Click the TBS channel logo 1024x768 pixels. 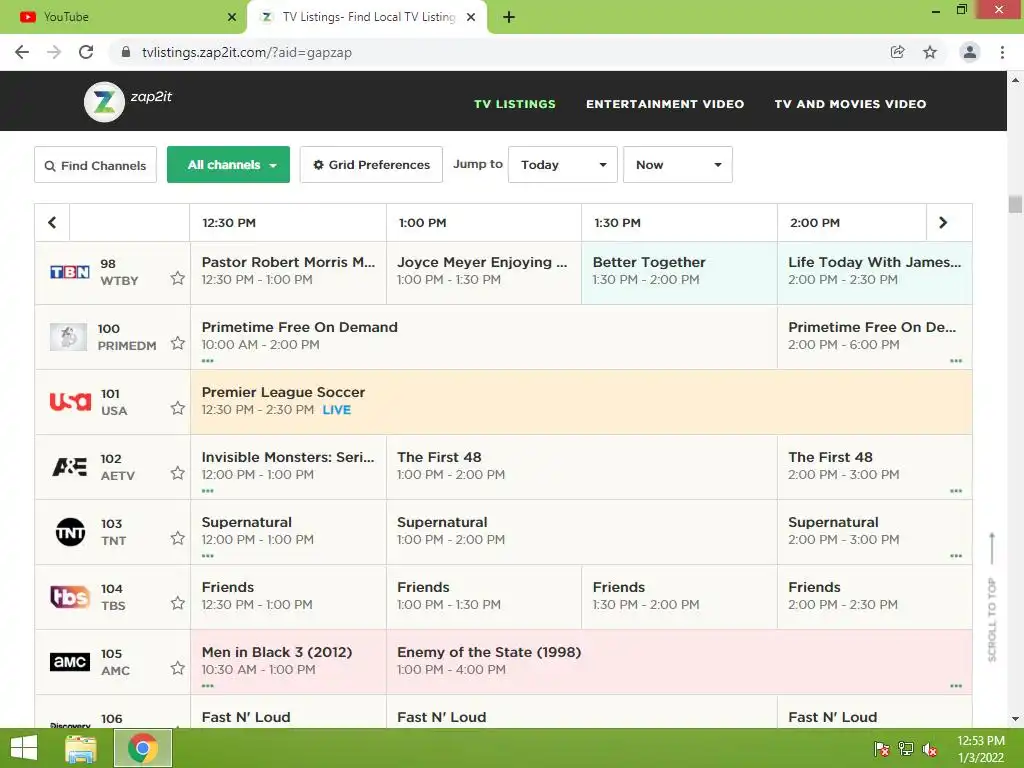coord(70,596)
